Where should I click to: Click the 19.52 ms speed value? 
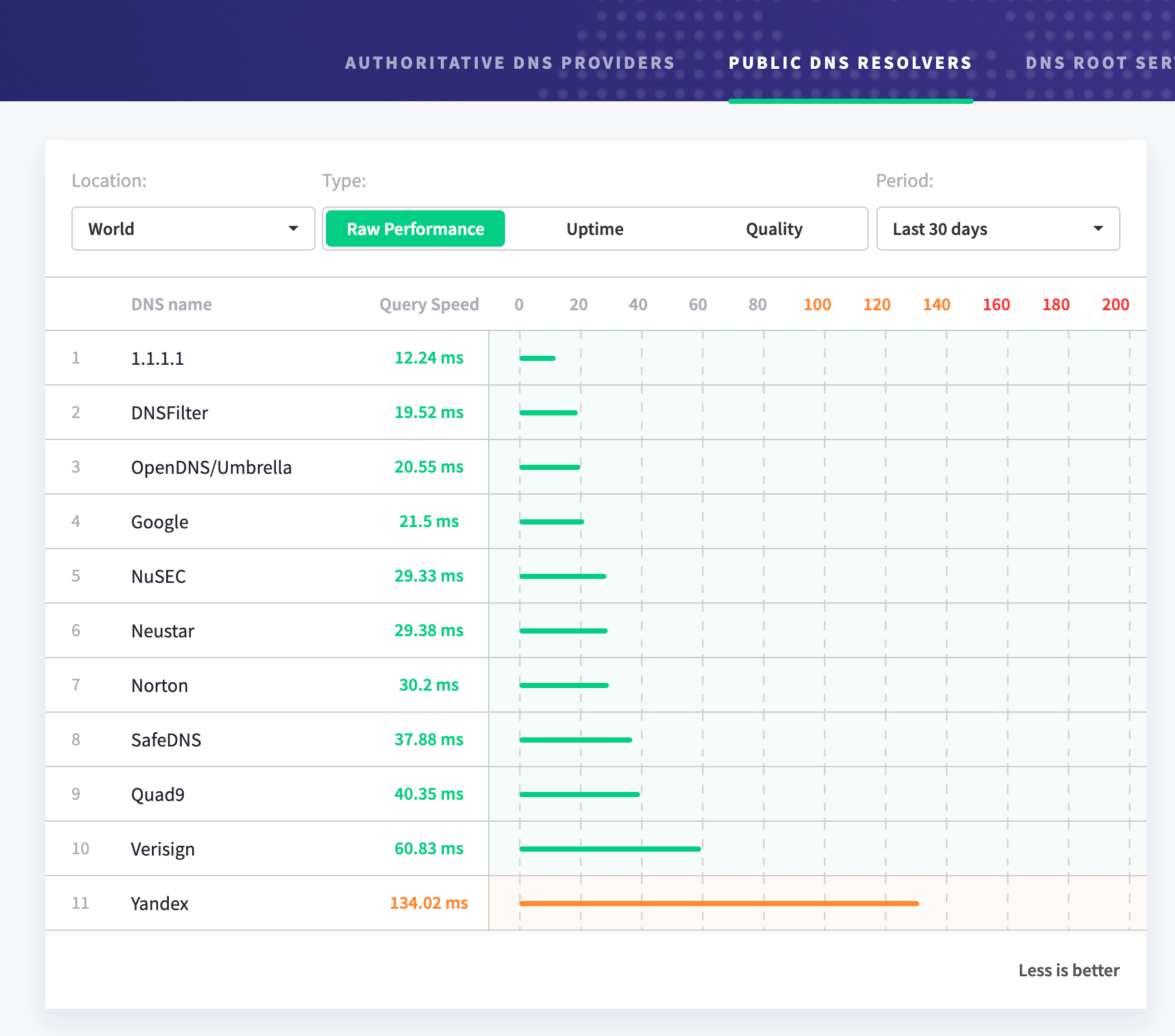pyautogui.click(x=429, y=412)
